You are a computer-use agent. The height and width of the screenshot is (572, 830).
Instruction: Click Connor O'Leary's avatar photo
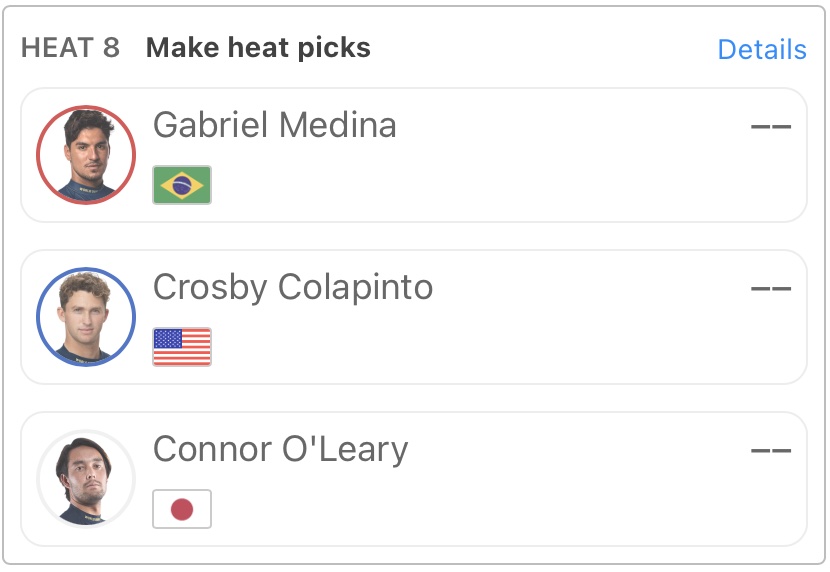point(86,478)
